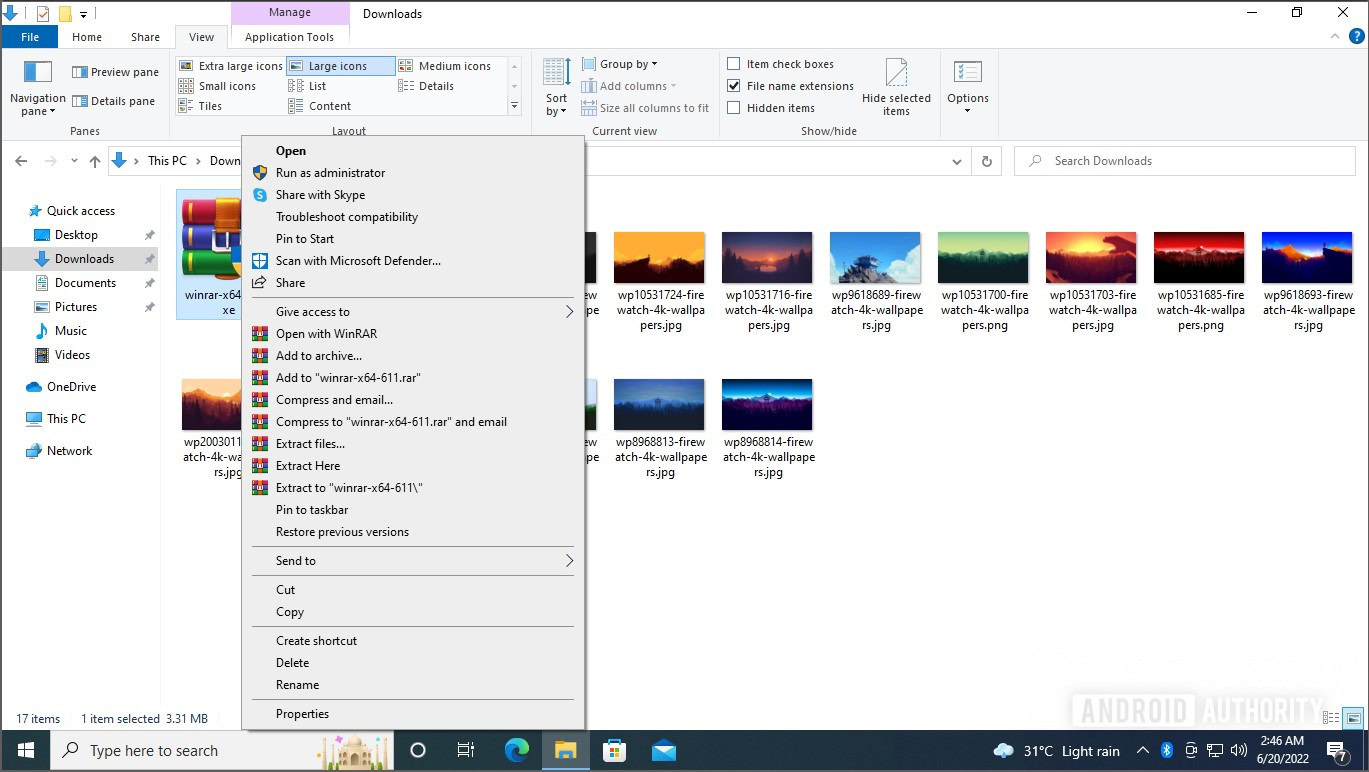Open Microsoft Store from the taskbar
Screen dimensions: 1369x772
614,750
